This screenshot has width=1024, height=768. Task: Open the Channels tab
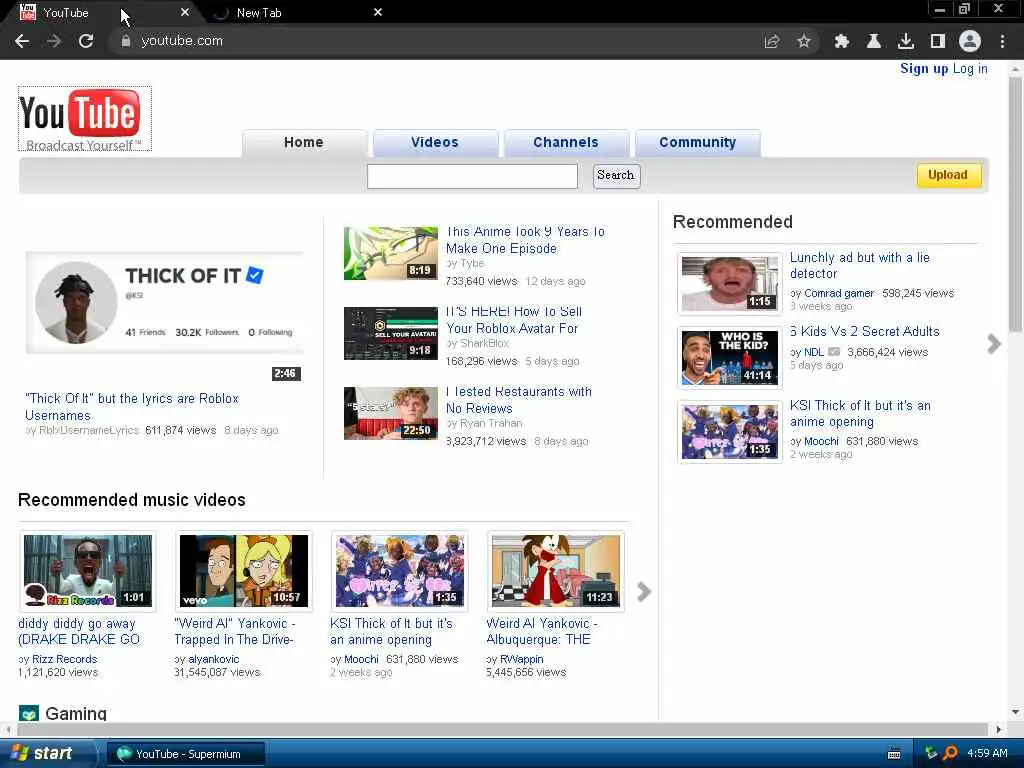[x=566, y=142]
